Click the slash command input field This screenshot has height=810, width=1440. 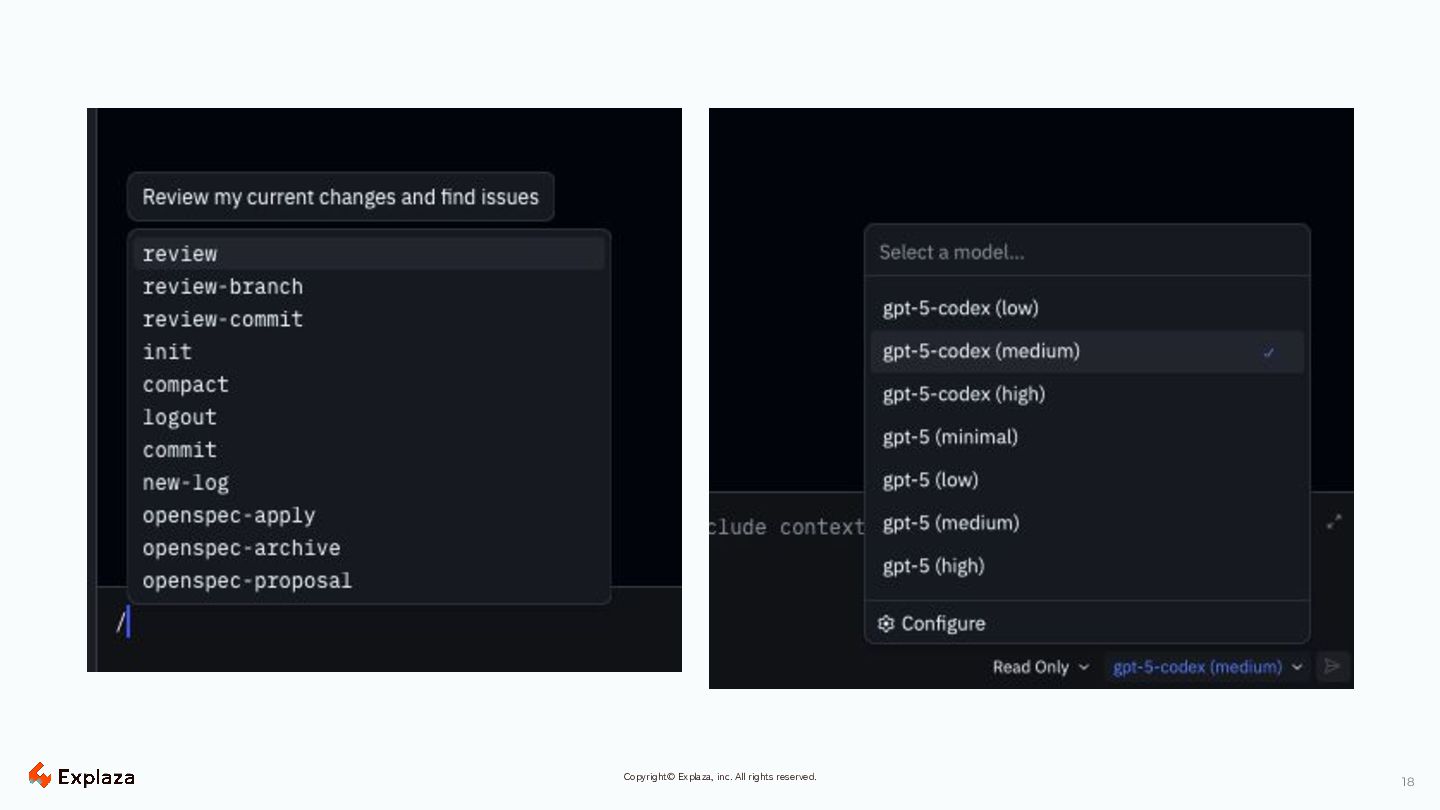390,628
